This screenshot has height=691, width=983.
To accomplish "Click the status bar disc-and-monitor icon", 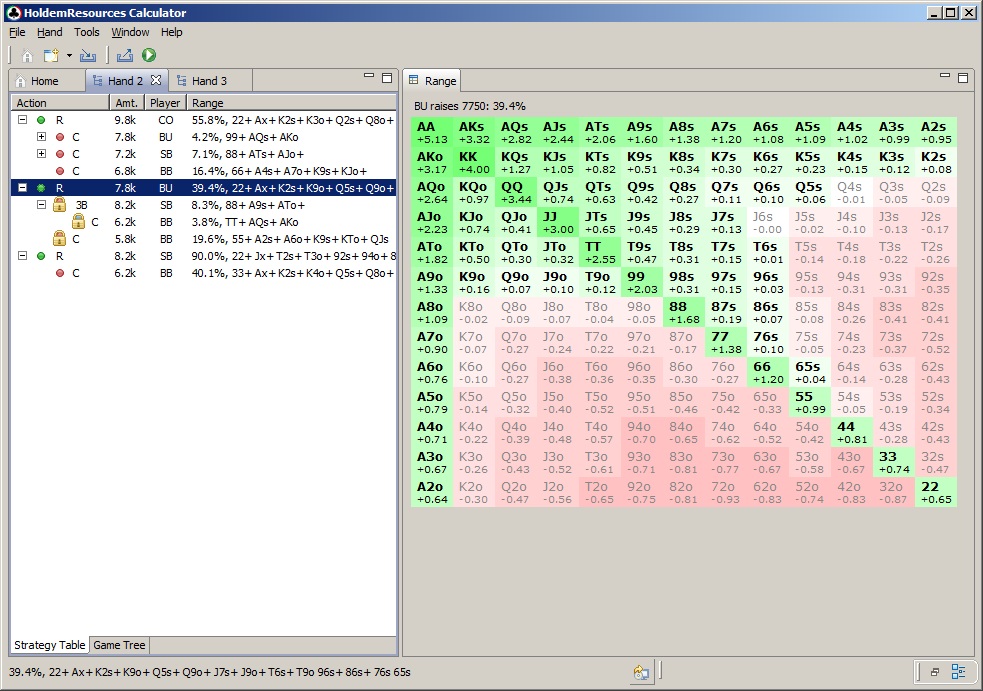I will [x=641, y=672].
